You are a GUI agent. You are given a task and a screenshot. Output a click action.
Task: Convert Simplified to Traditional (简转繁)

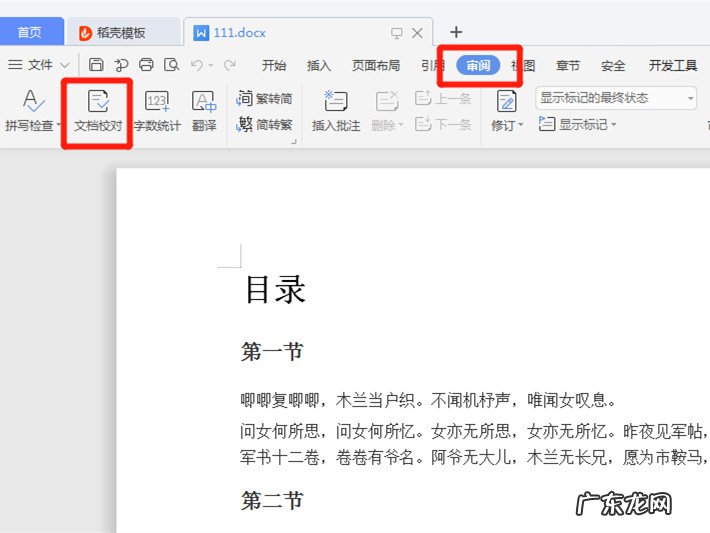coord(264,124)
